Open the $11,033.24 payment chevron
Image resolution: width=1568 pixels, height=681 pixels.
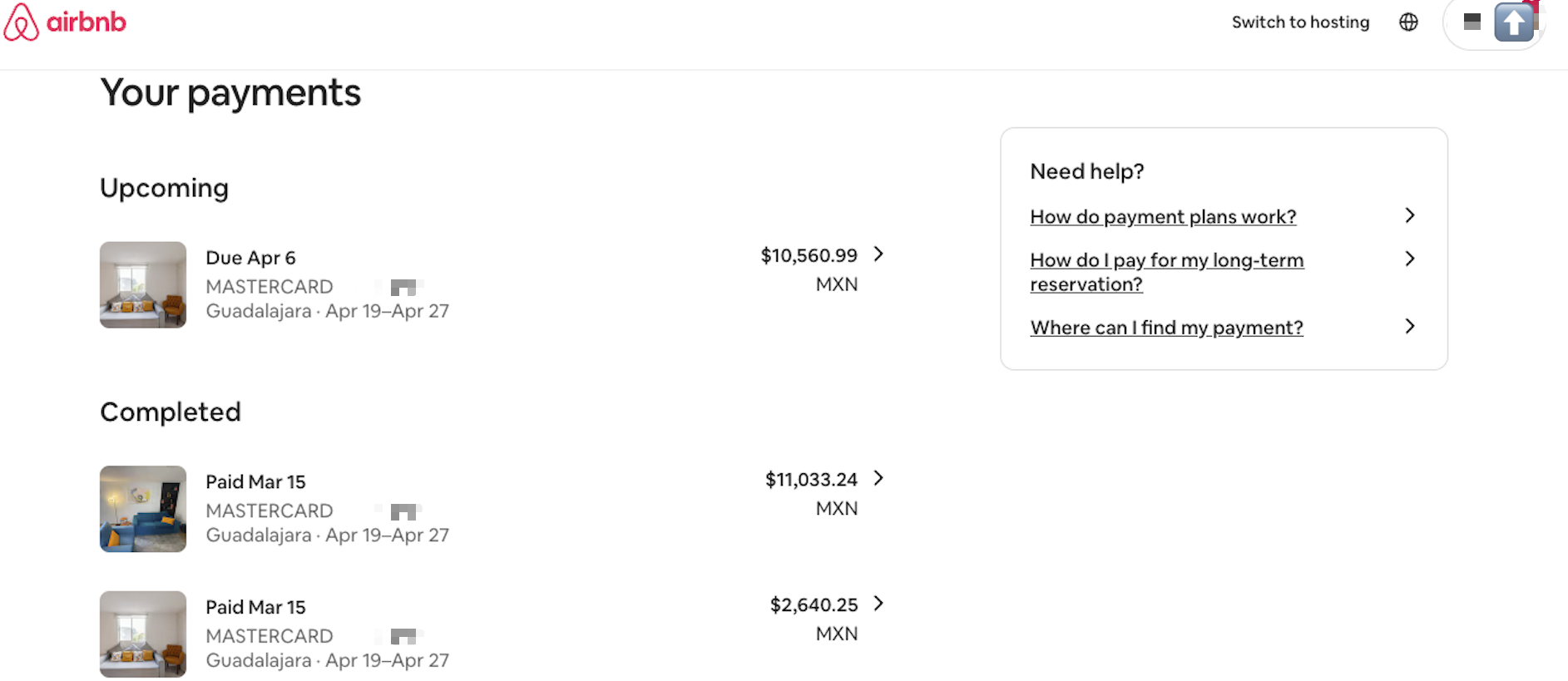(x=878, y=478)
